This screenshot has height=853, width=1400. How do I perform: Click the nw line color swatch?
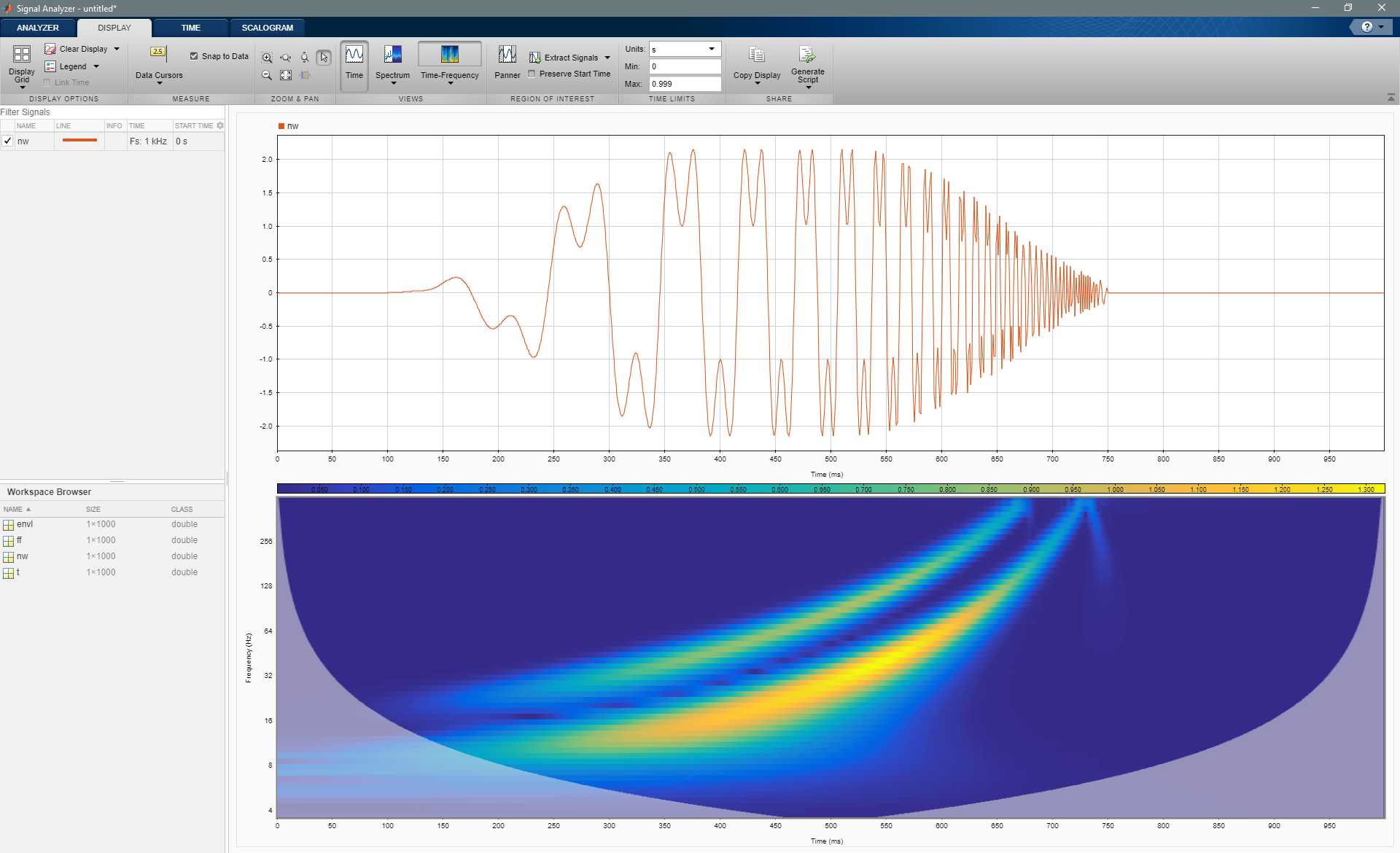tap(79, 141)
